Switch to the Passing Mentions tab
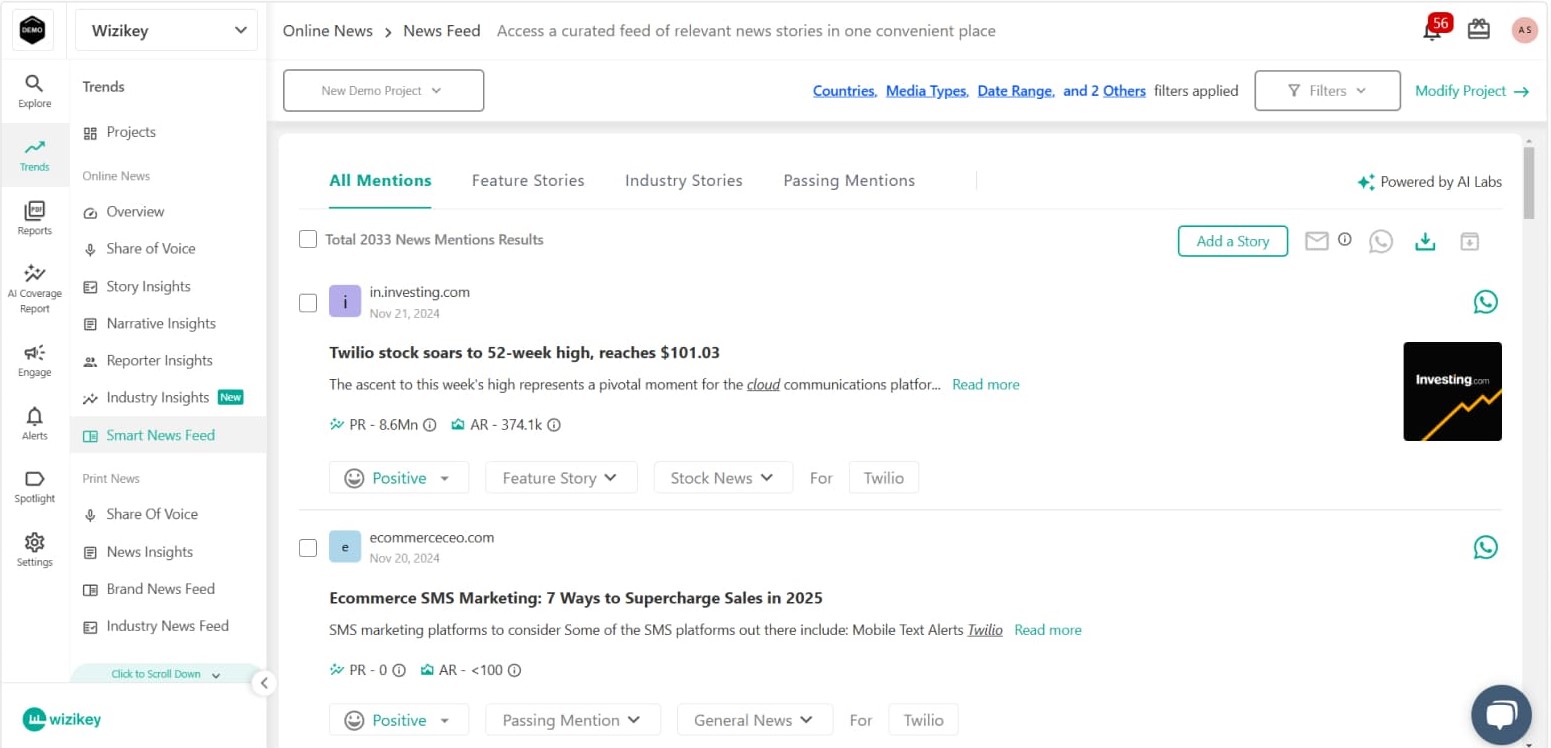This screenshot has height=748, width=1551. tap(849, 181)
